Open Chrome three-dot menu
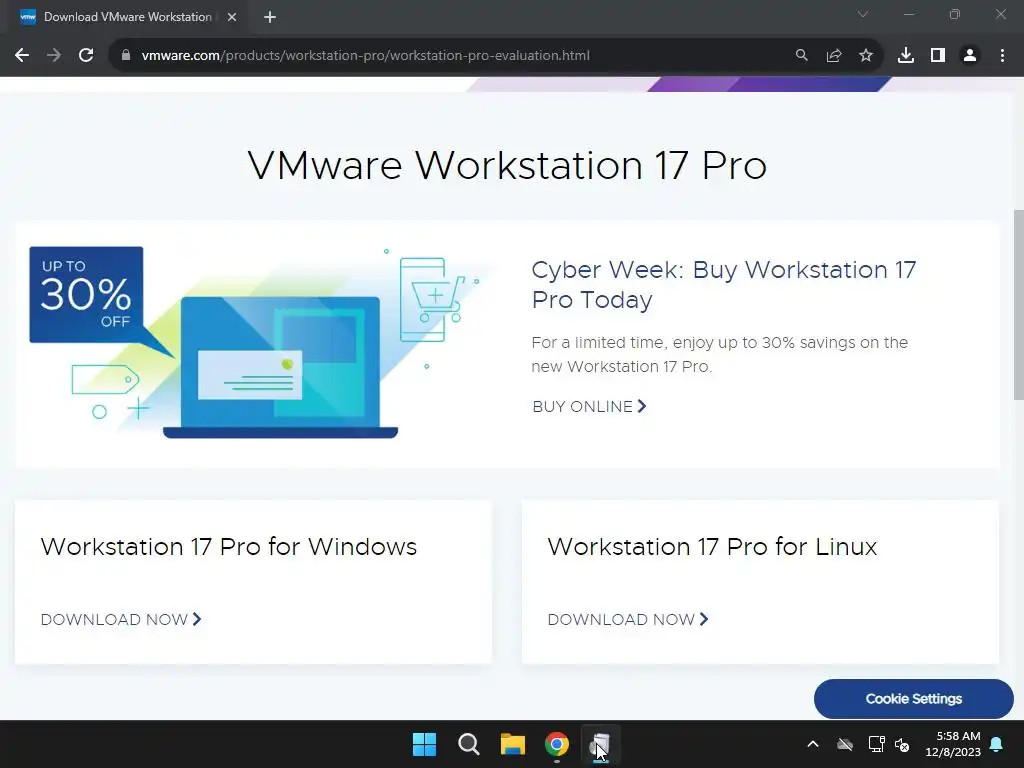Image resolution: width=1024 pixels, height=768 pixels. tap(1002, 56)
